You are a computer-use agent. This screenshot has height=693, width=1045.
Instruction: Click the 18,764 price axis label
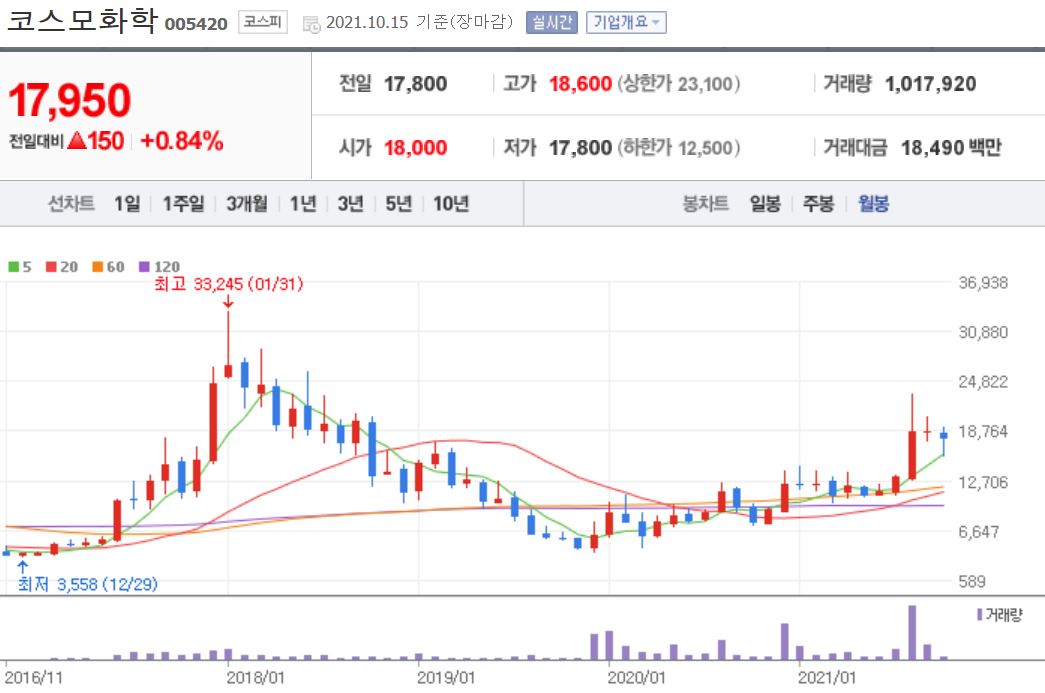[983, 431]
